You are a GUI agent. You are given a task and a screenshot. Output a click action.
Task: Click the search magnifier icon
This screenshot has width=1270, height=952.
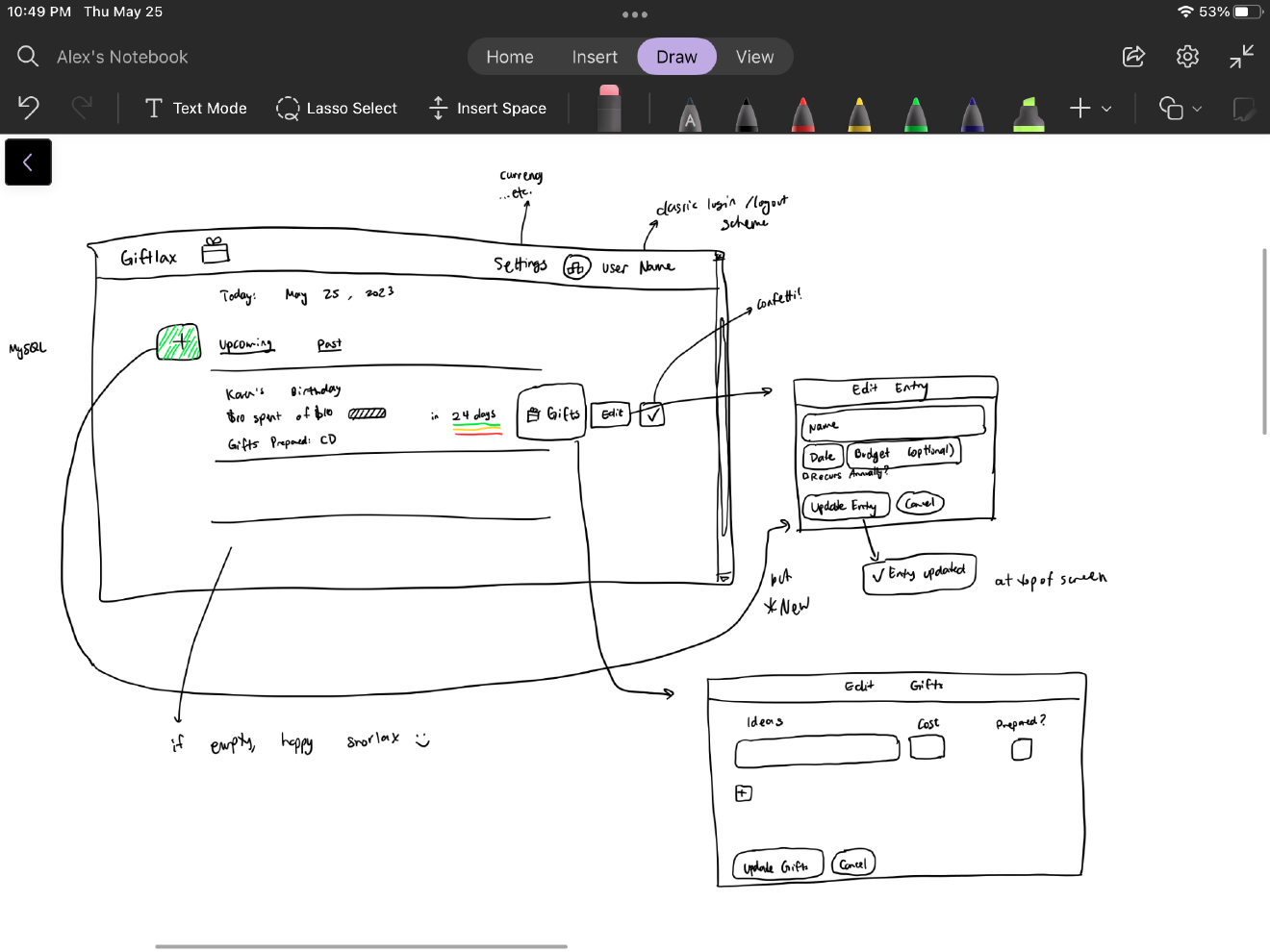pos(28,57)
